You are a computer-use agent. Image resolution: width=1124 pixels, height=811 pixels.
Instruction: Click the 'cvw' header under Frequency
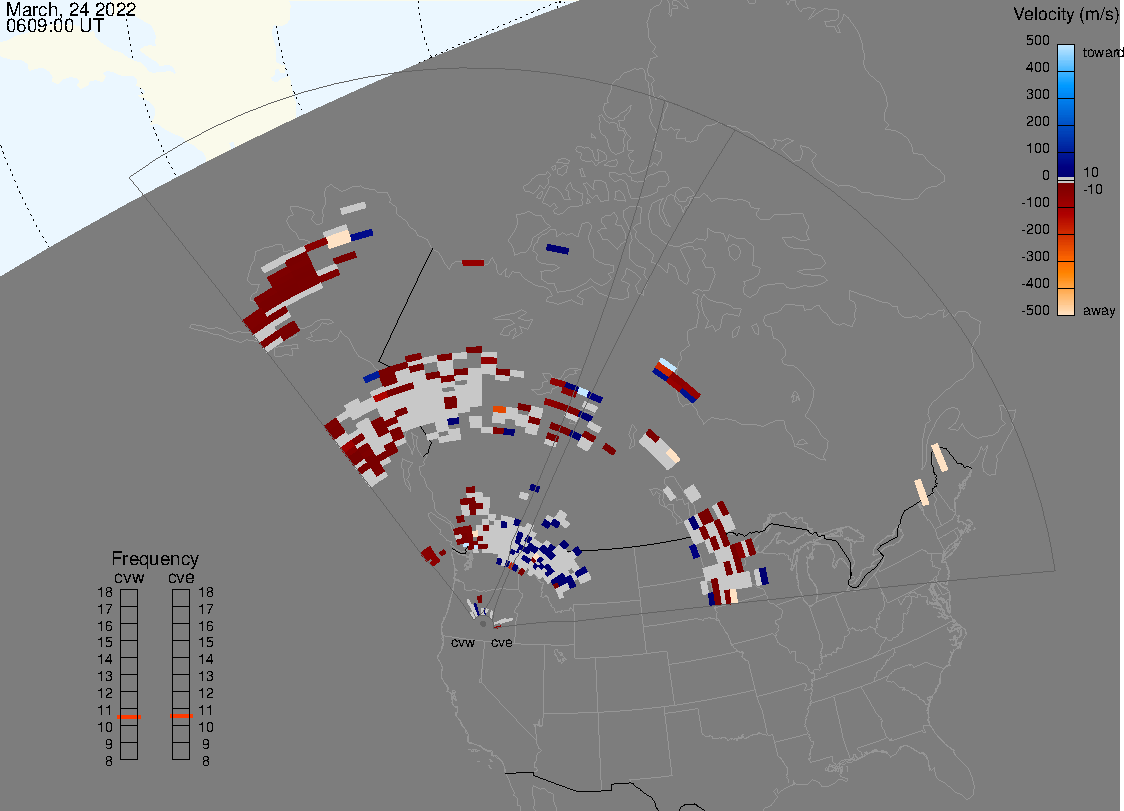(x=128, y=576)
